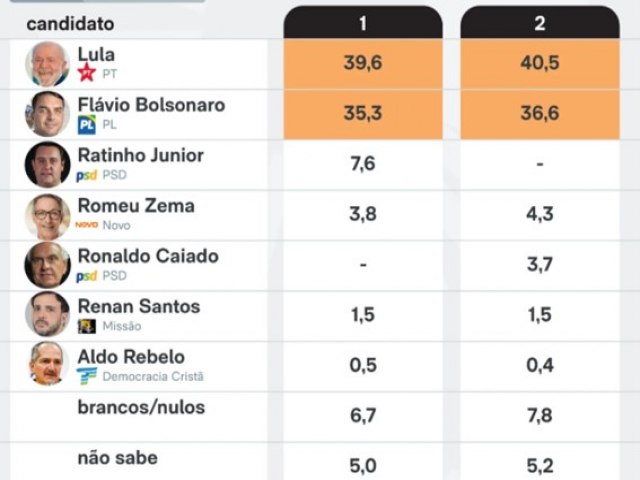Viewport: 640px width, 480px height.
Task: Click the PT red star party icon
Action: click(x=86, y=73)
